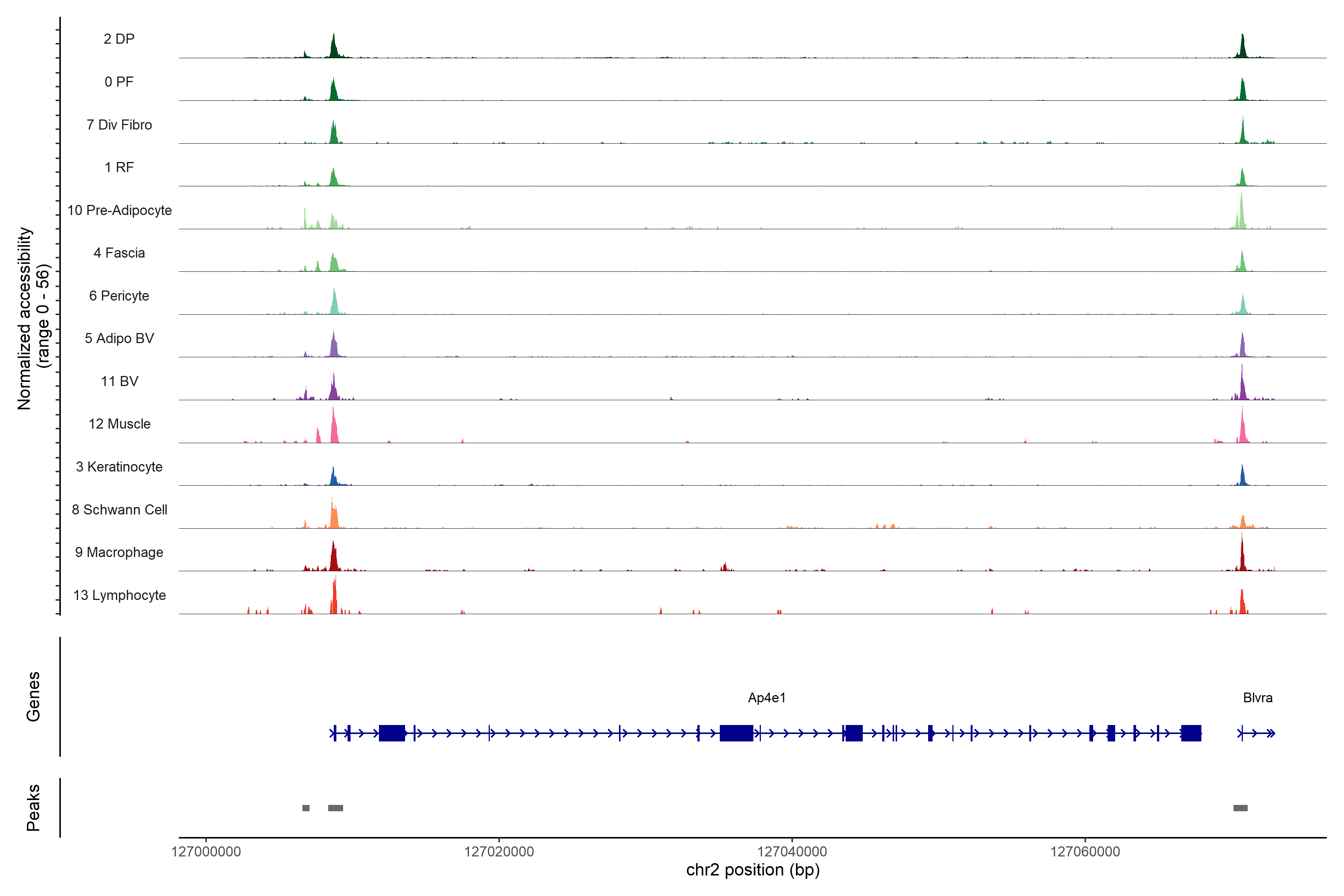Click the 2 DP track label
1344x896 pixels.
tap(119, 39)
